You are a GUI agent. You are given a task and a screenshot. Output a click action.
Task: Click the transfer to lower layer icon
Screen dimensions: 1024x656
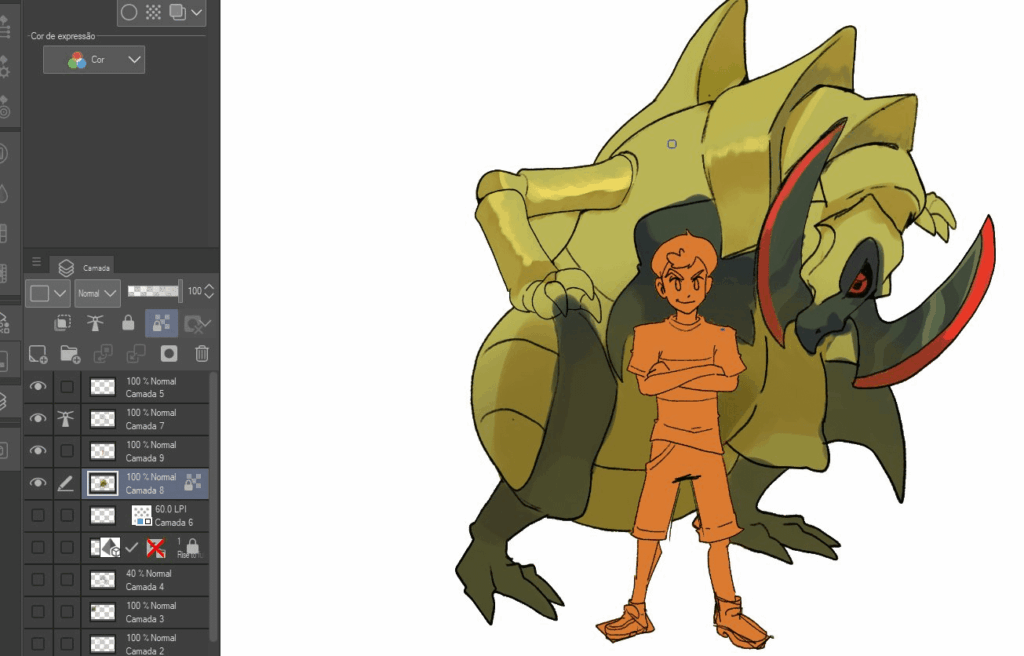pyautogui.click(x=103, y=354)
